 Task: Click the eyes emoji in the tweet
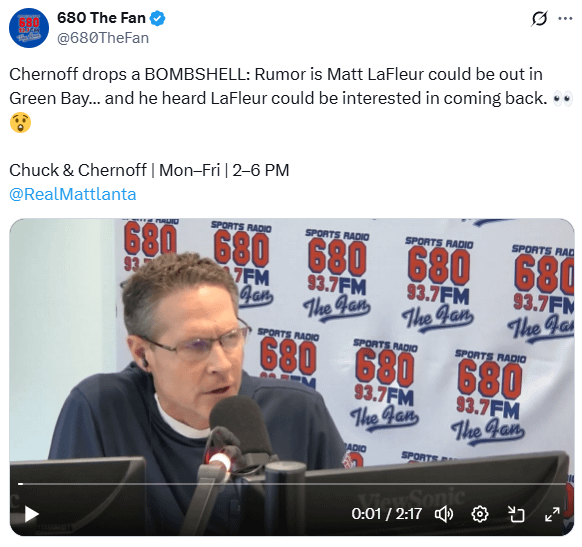(x=563, y=99)
